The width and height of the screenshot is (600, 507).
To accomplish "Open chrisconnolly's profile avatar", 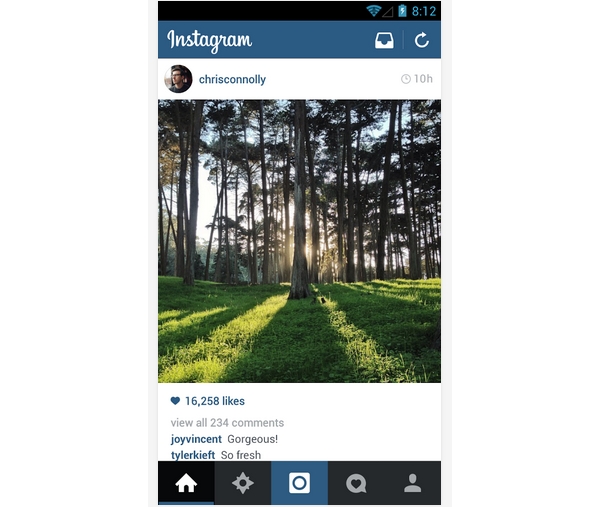I will [x=178, y=79].
